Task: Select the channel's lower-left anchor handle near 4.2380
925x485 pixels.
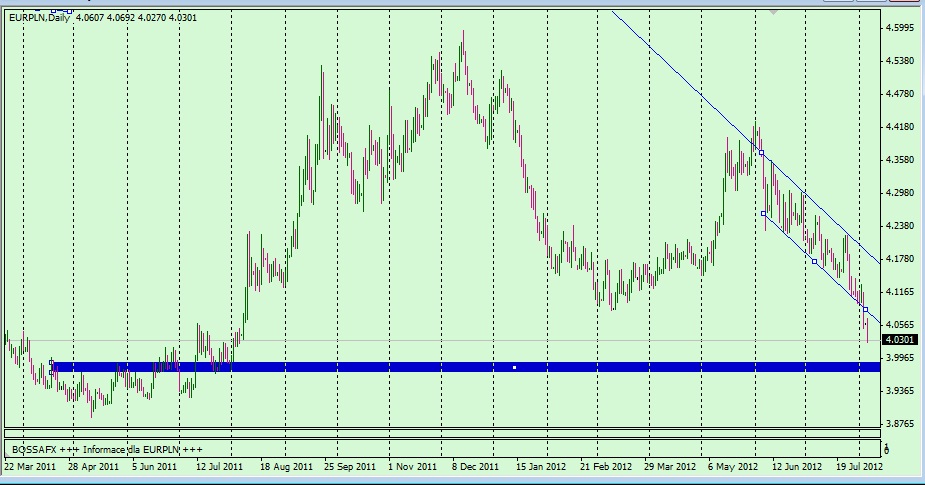Action: tap(764, 213)
